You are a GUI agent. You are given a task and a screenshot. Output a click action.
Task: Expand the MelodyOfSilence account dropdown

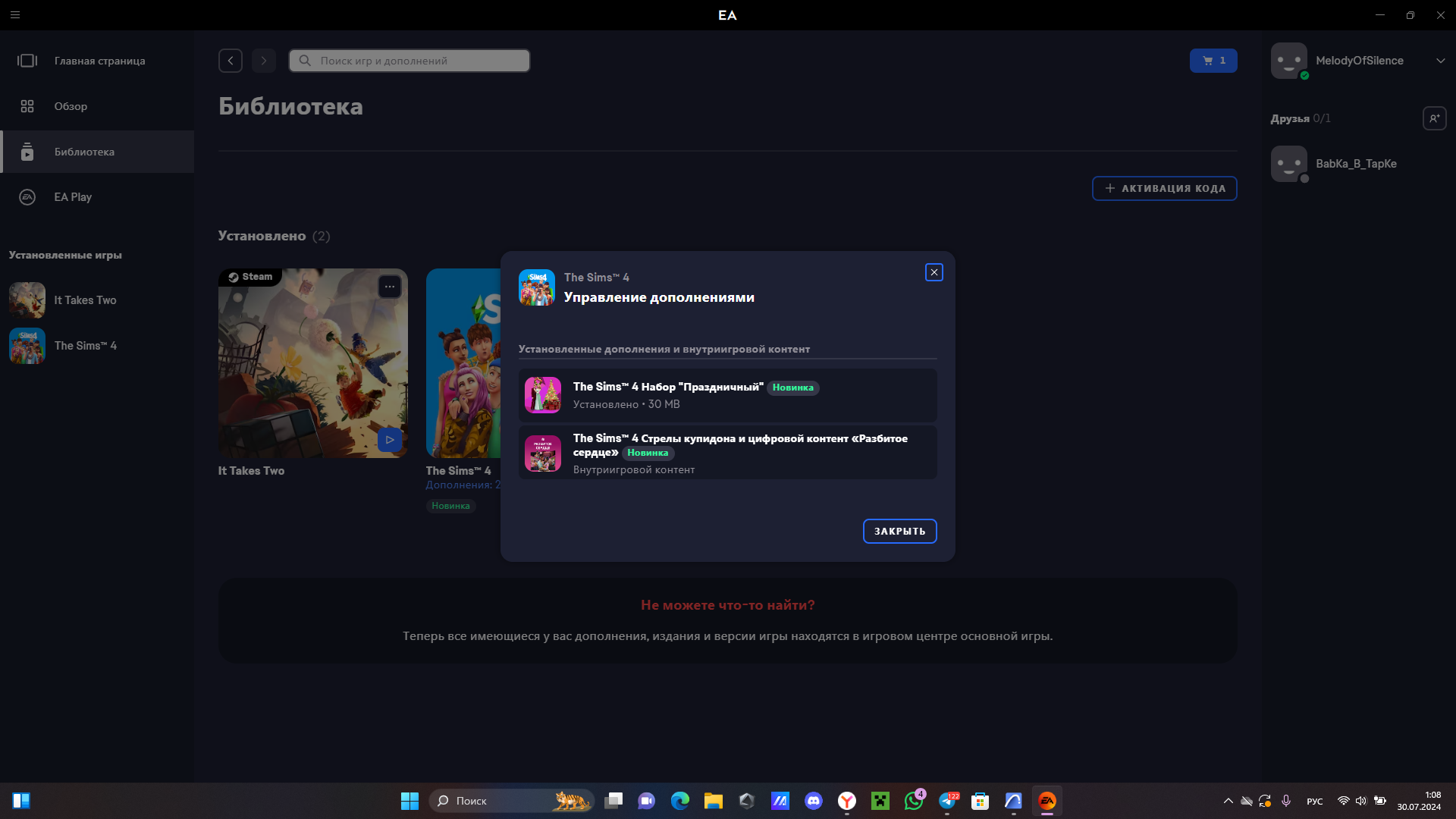coord(1440,61)
